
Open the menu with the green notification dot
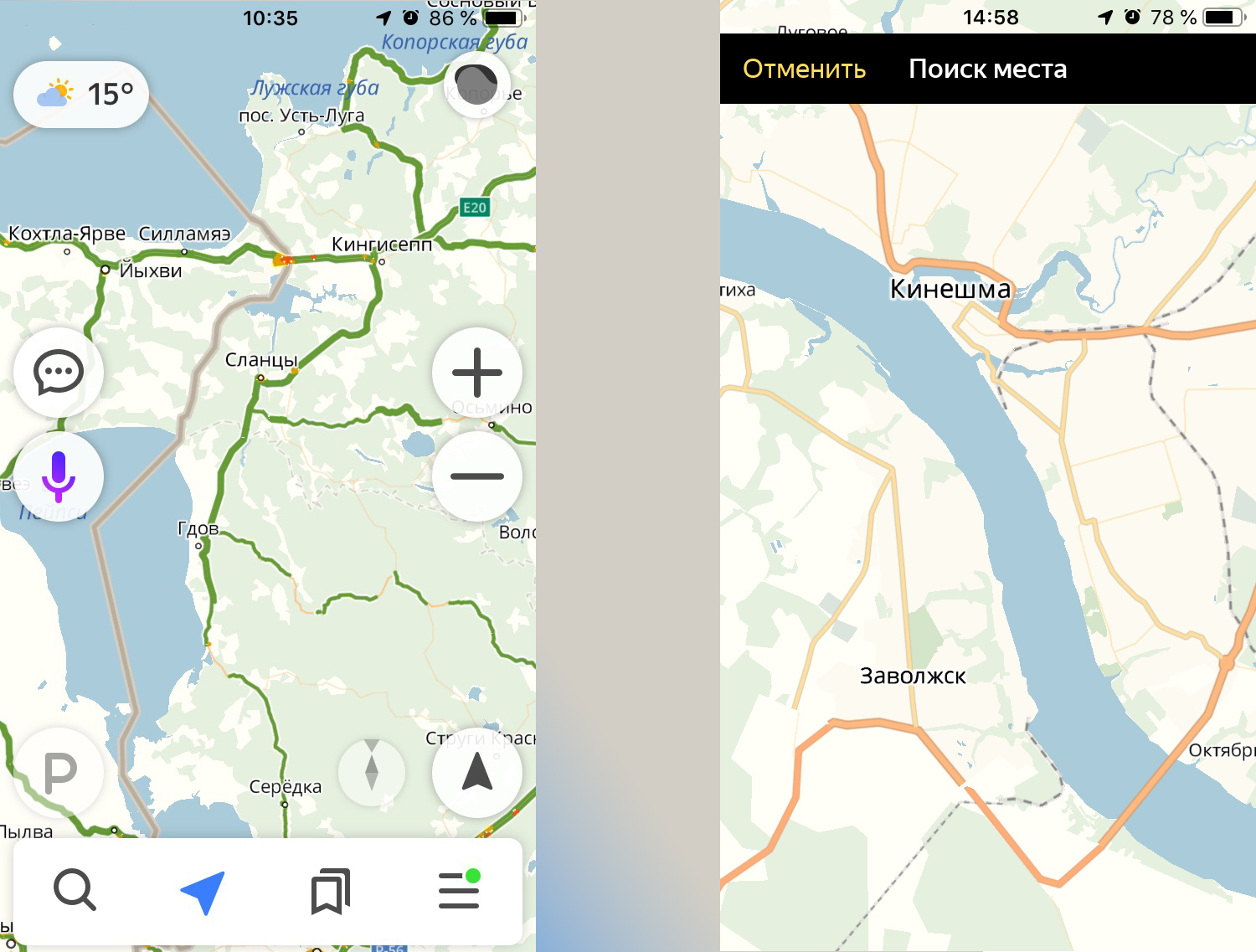coord(460,889)
